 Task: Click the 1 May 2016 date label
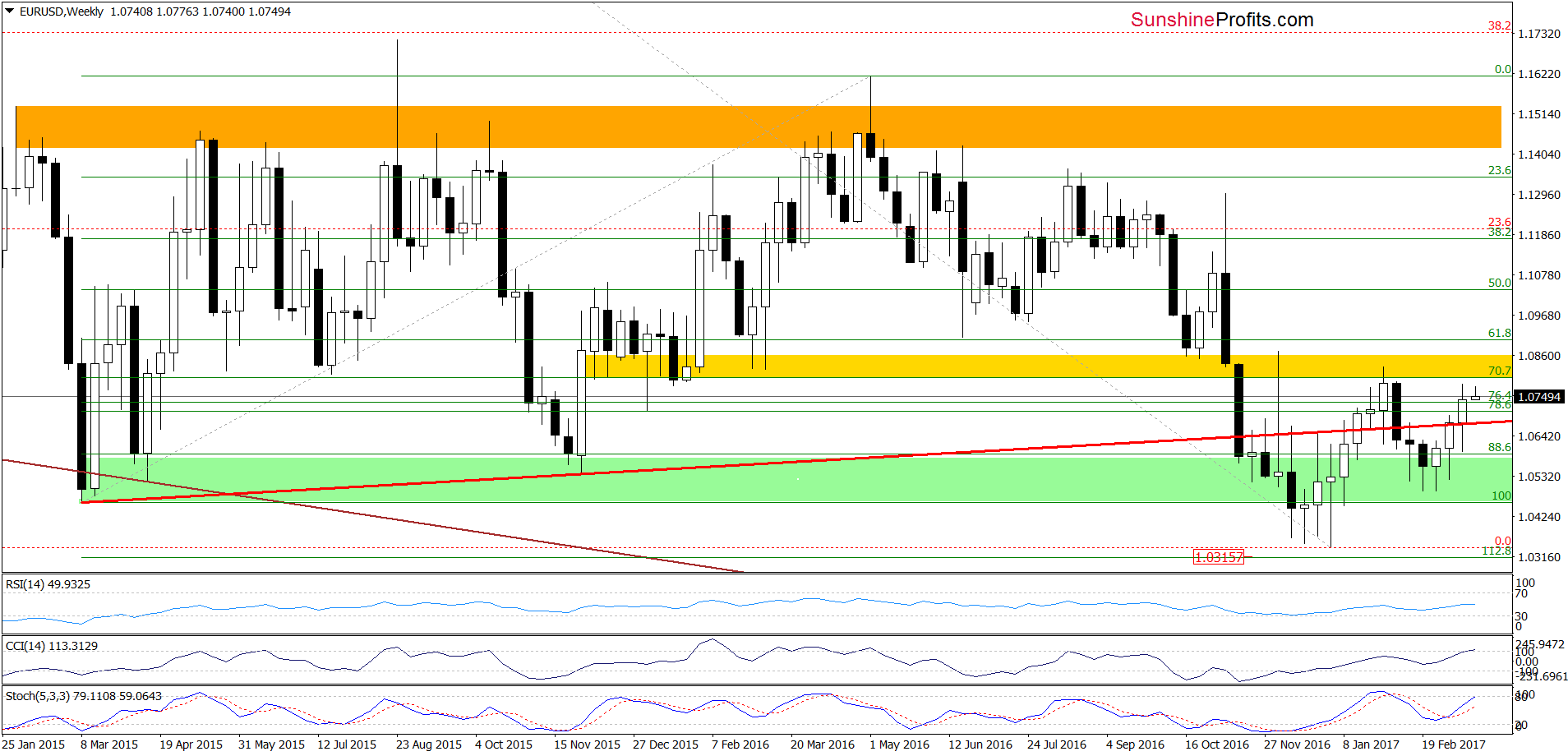(x=899, y=744)
